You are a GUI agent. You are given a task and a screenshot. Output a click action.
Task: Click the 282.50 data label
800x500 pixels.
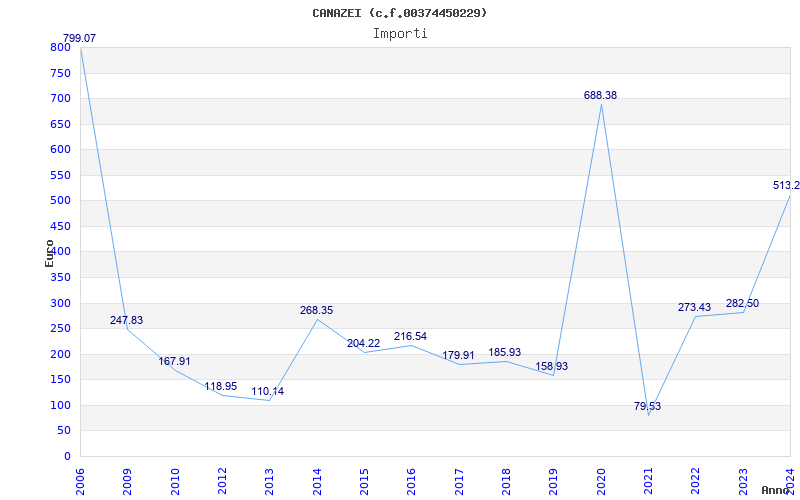tap(742, 304)
